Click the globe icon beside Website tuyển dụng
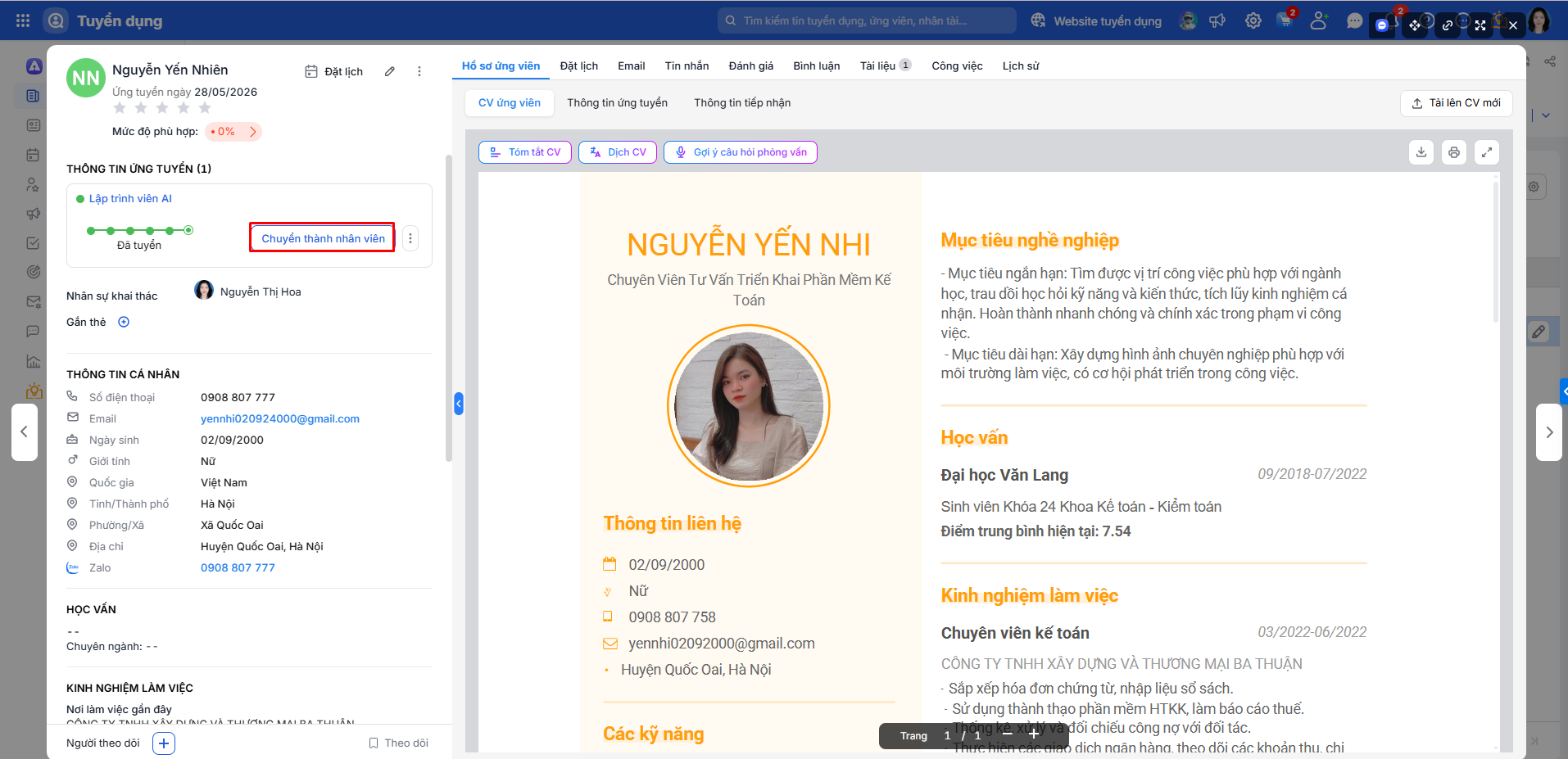Viewport: 1568px width, 759px height. (x=1038, y=20)
